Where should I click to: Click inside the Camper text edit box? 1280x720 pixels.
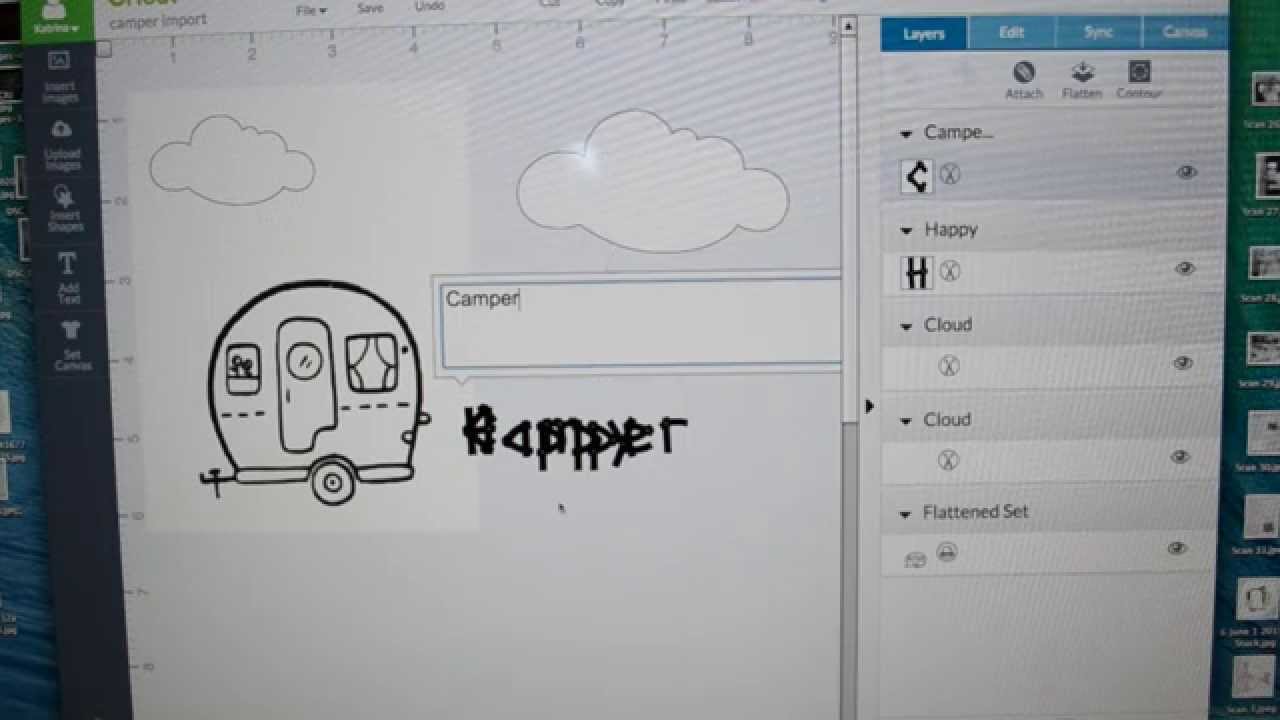point(640,322)
